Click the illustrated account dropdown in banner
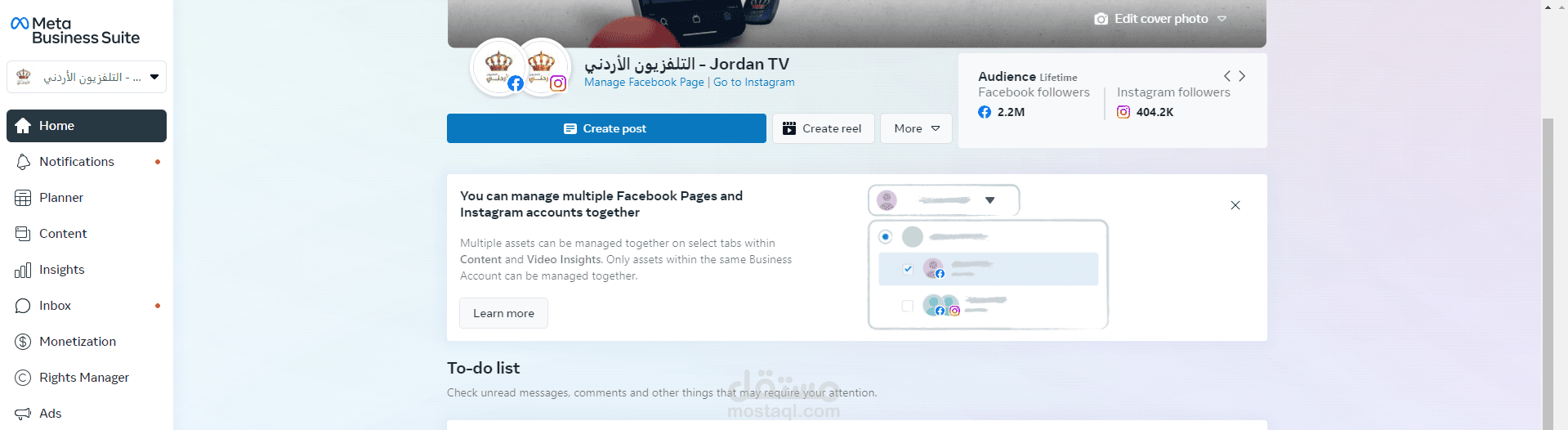This screenshot has height=430, width=1568. 944,200
